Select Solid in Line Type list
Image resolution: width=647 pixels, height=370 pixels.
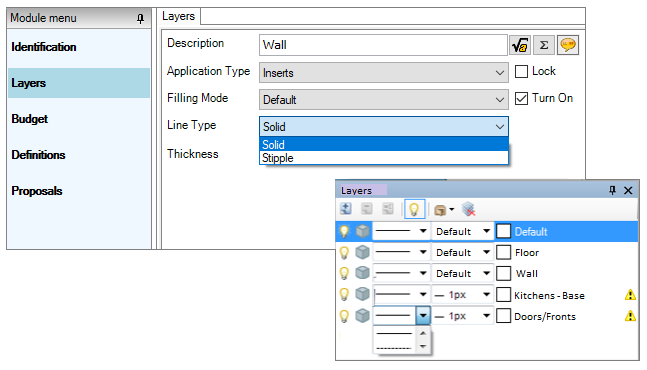[384, 145]
